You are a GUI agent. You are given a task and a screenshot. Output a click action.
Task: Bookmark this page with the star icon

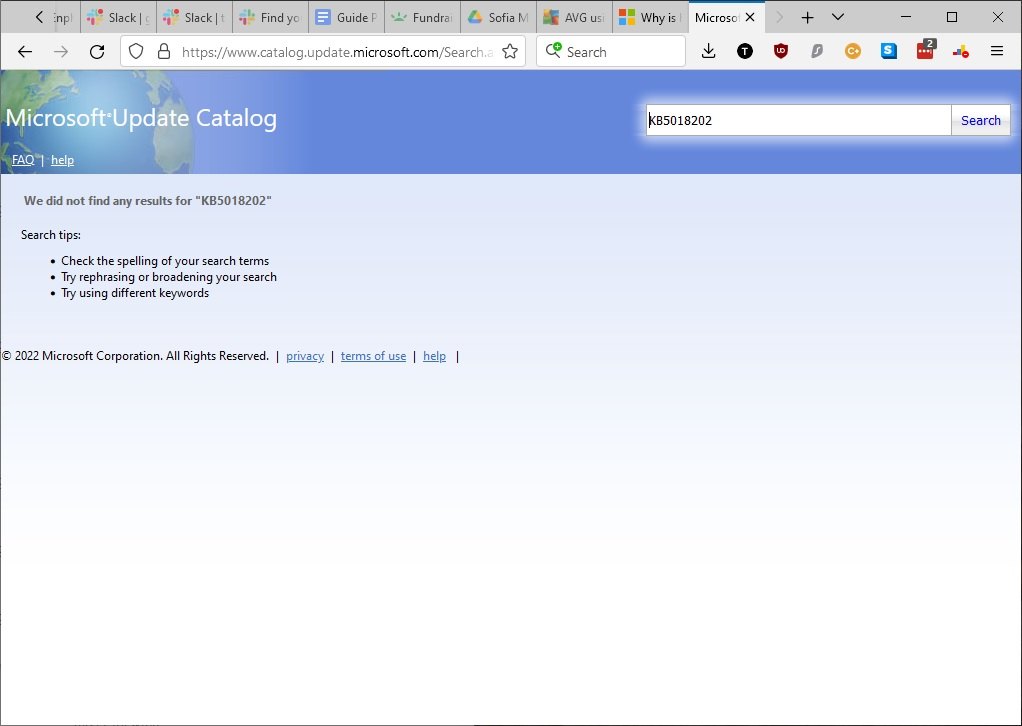[510, 51]
